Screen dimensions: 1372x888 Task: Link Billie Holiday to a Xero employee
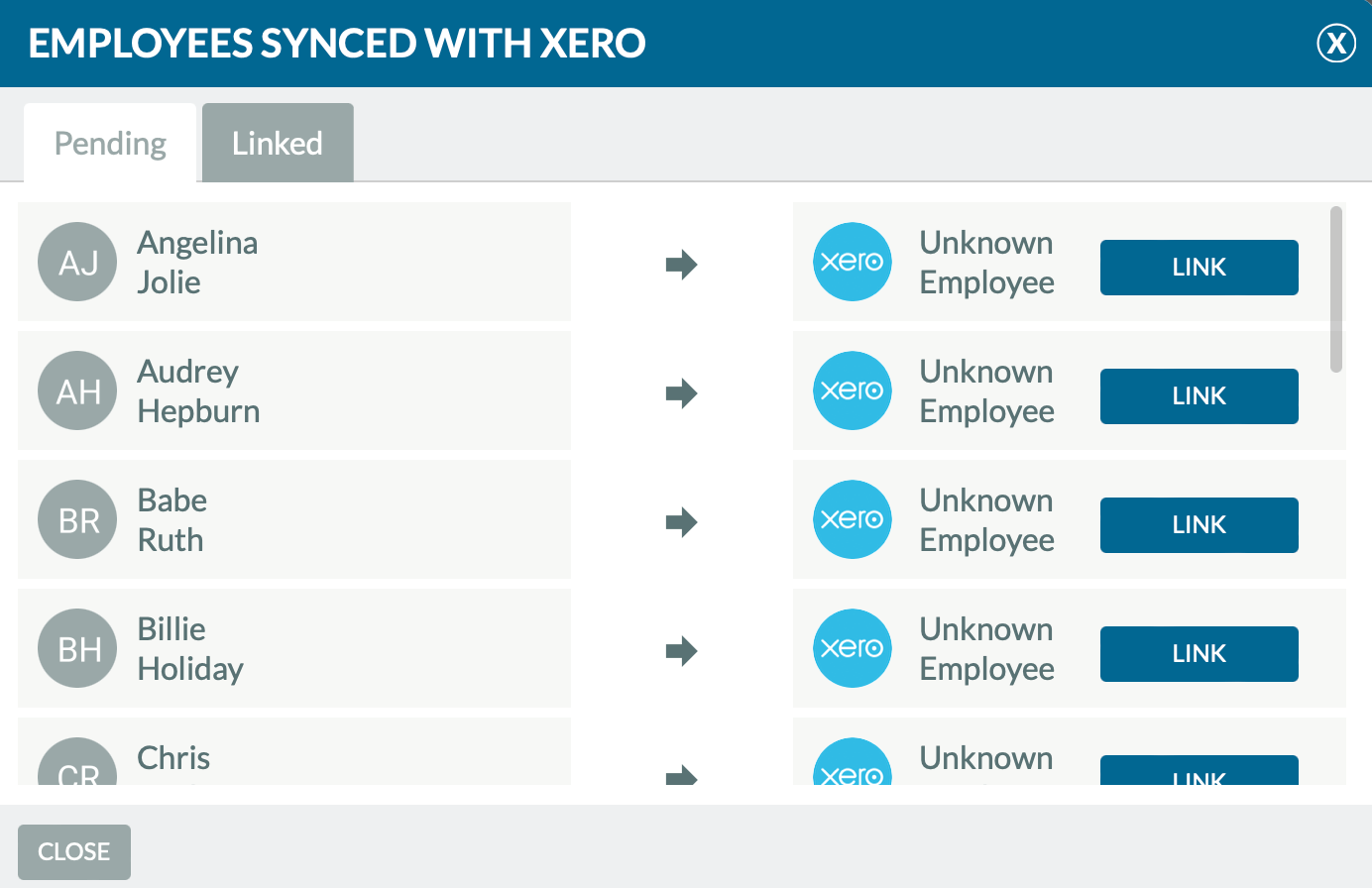pos(1200,654)
